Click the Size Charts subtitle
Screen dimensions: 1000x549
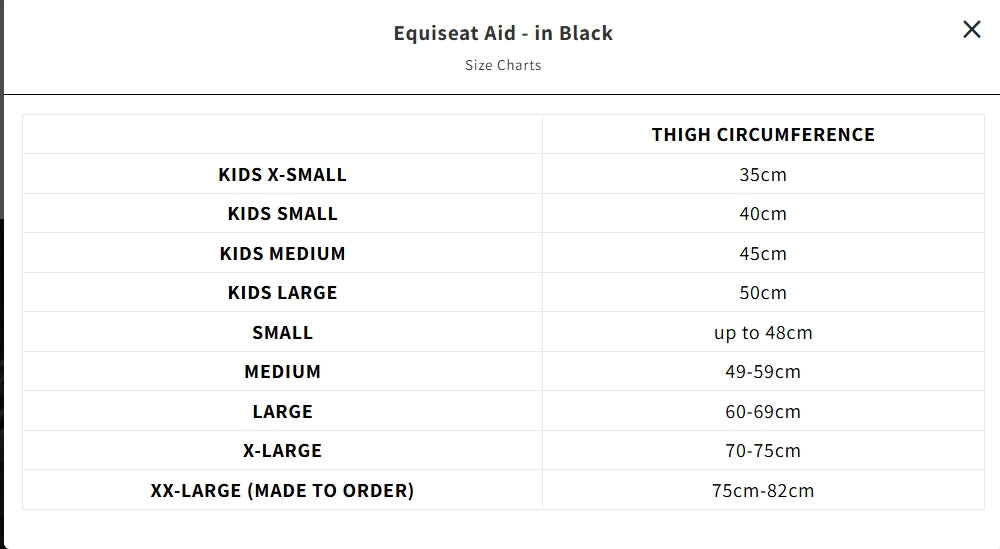(503, 65)
